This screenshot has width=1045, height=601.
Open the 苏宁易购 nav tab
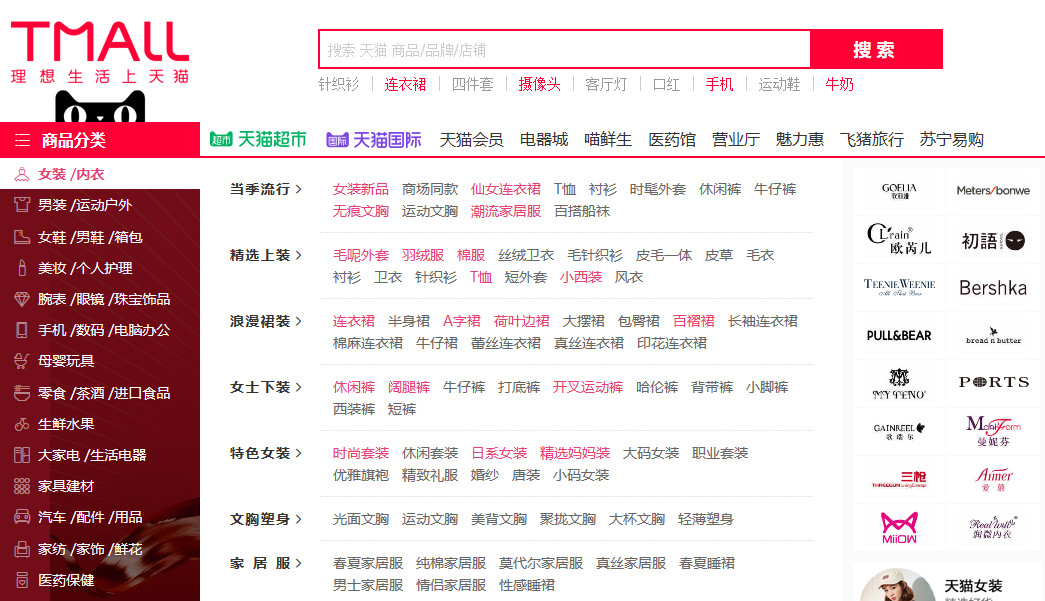pos(952,140)
